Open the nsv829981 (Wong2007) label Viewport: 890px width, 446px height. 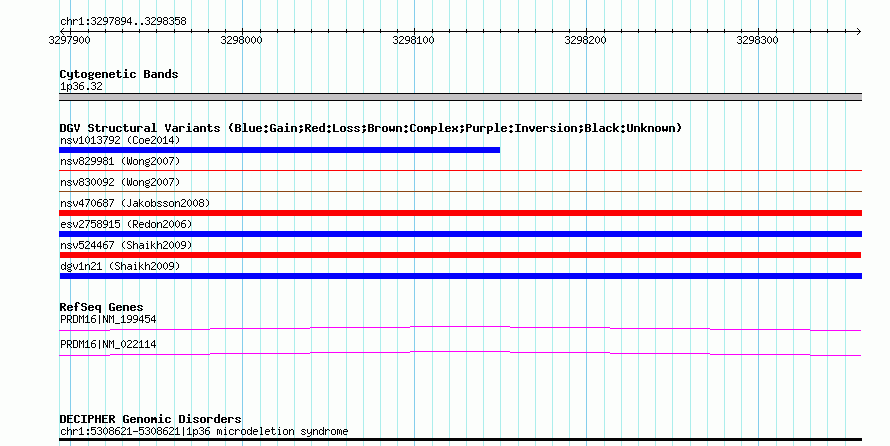120,161
